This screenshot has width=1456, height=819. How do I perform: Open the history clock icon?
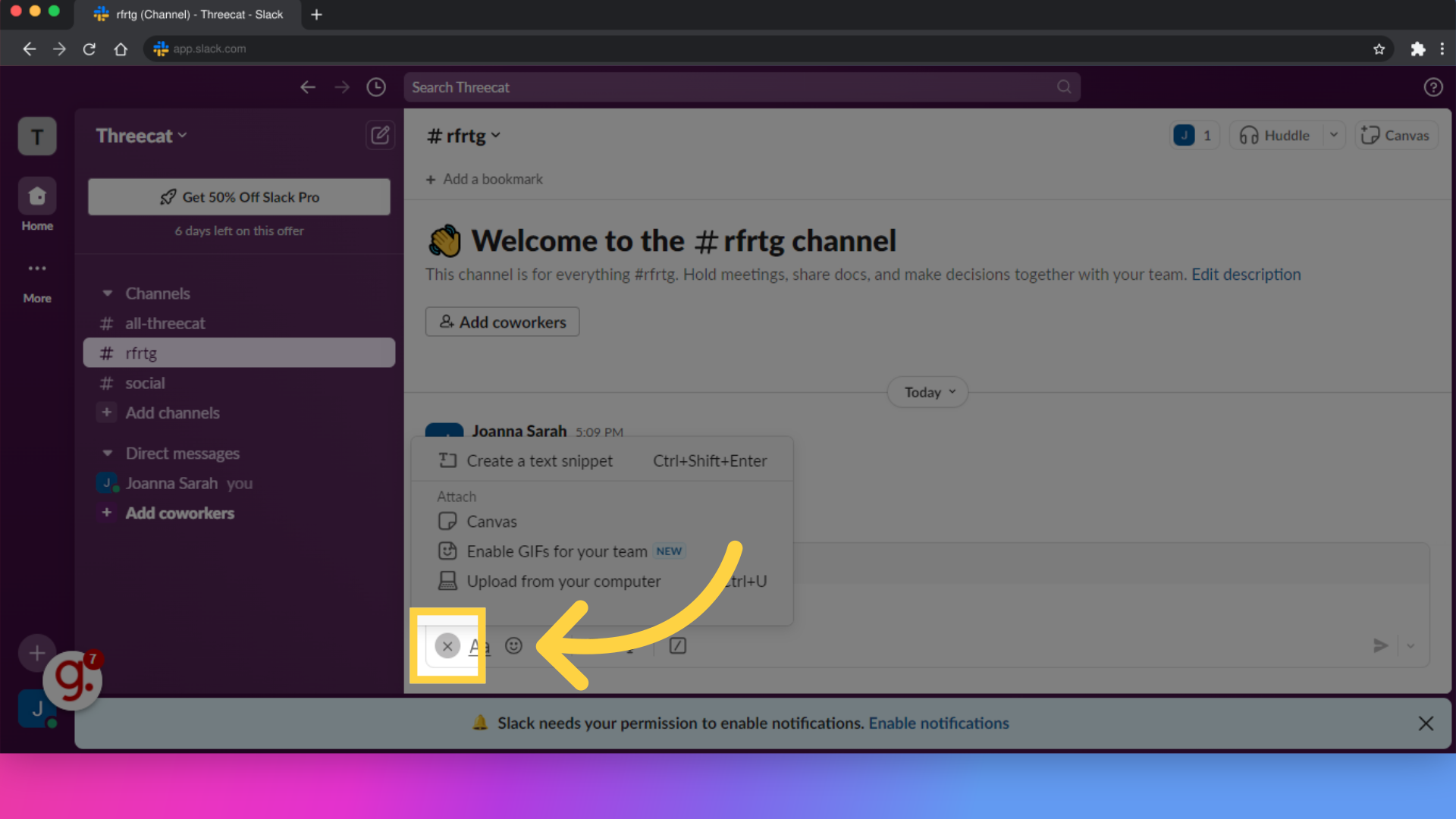tap(376, 87)
